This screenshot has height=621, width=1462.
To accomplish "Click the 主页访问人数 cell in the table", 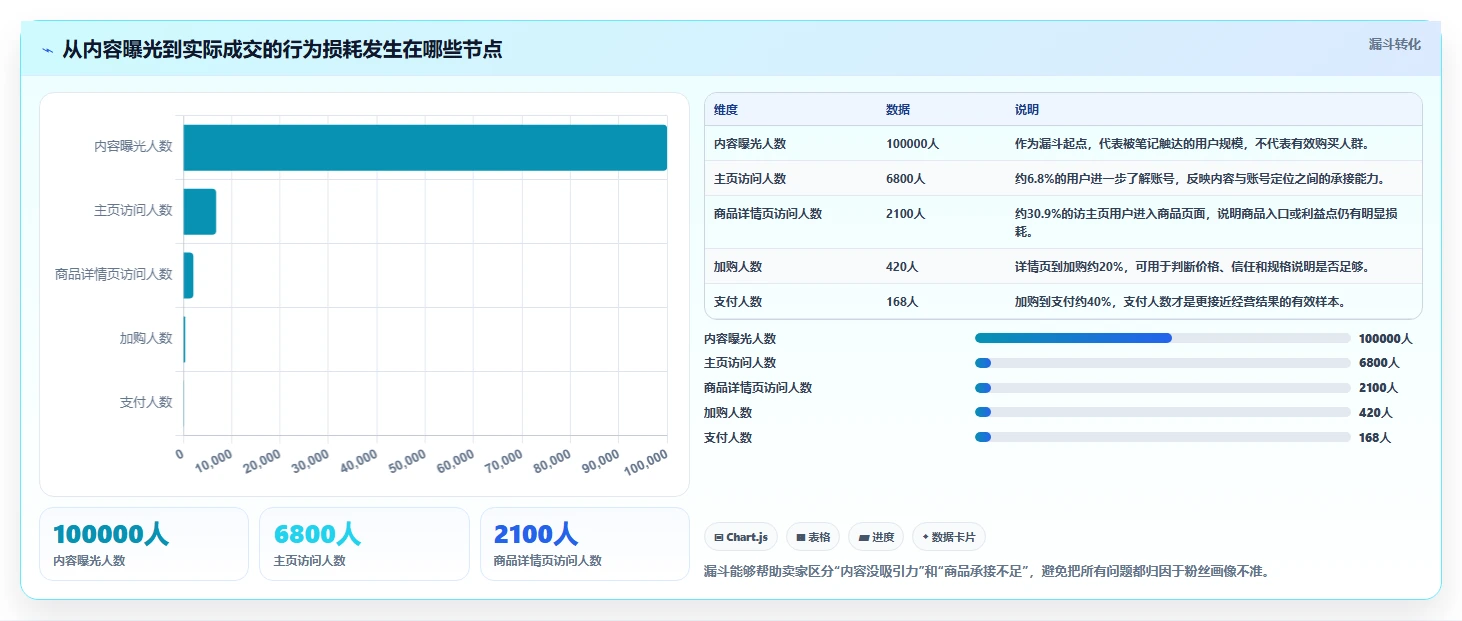I will coord(750,179).
